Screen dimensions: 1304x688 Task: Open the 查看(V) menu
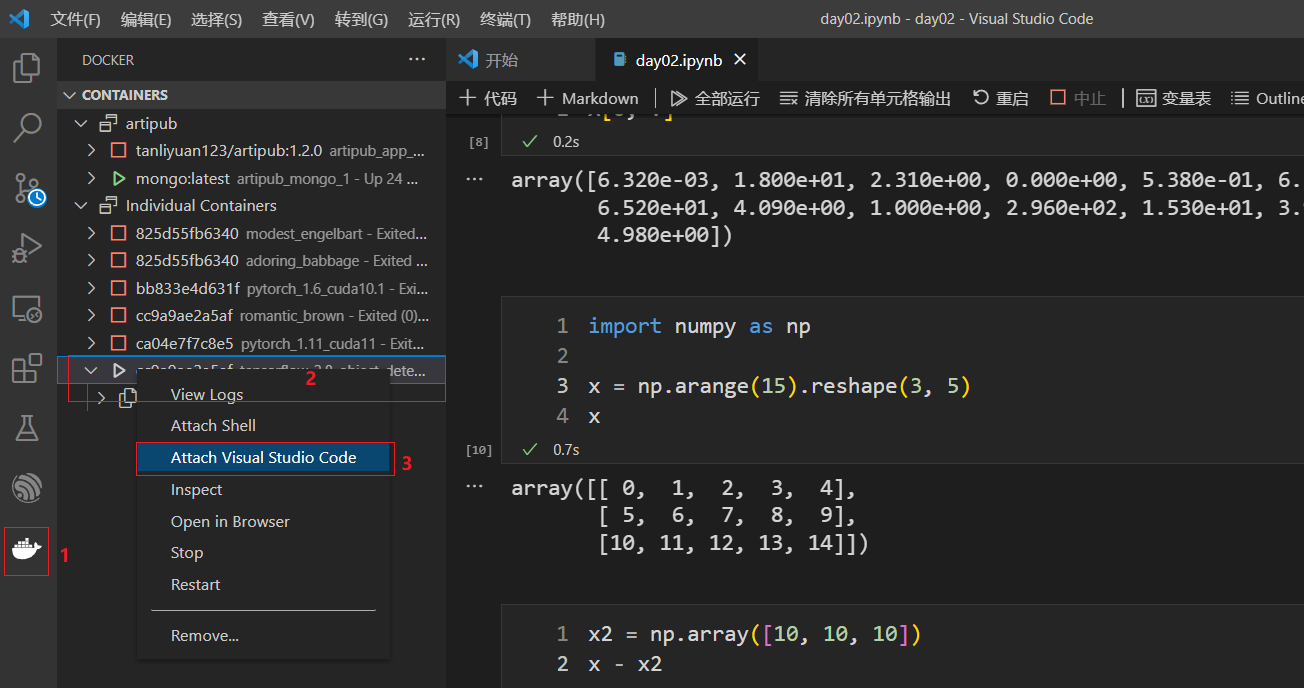click(x=288, y=19)
